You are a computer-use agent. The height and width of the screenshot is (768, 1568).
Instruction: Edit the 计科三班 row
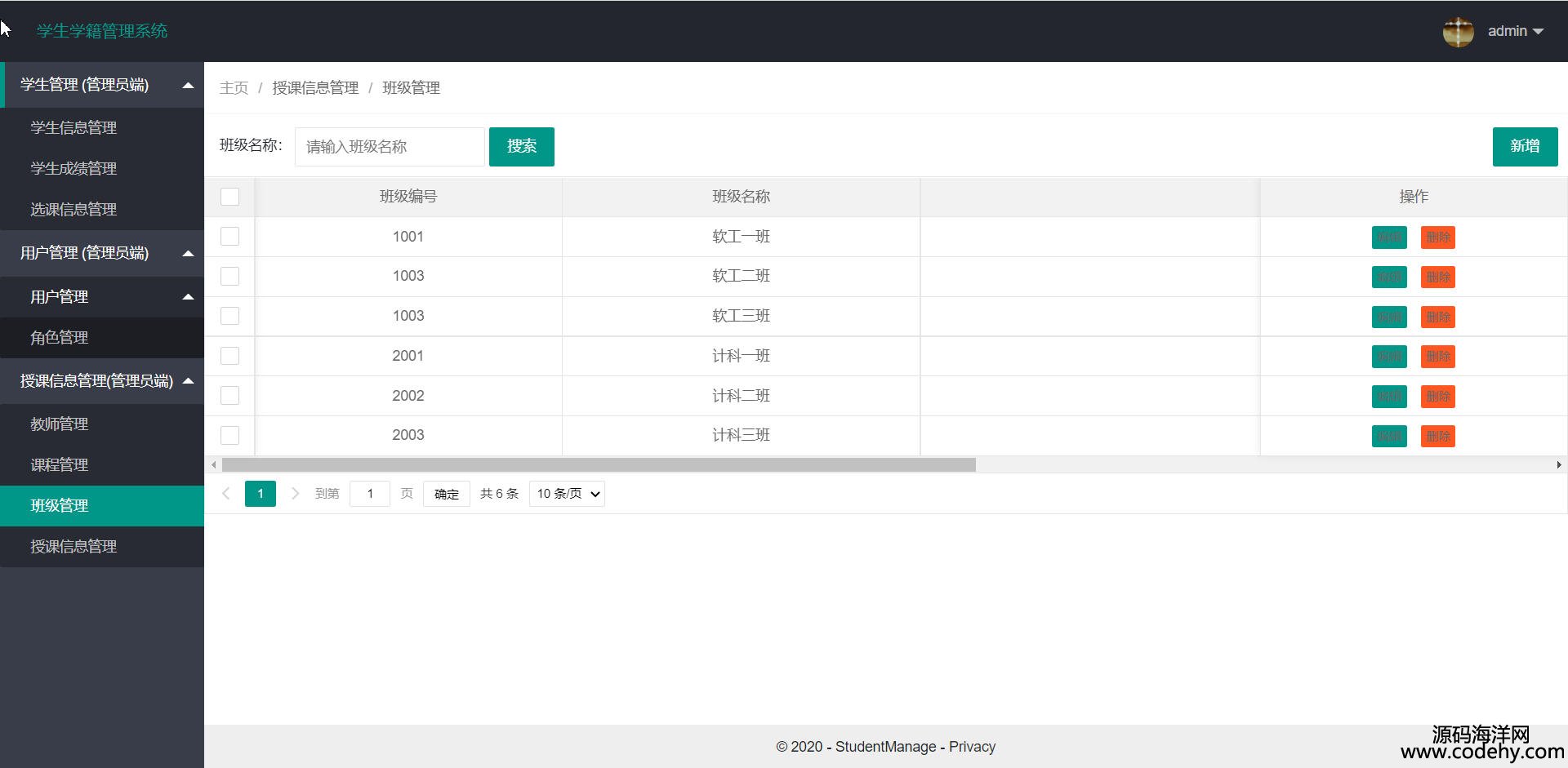tap(1389, 436)
